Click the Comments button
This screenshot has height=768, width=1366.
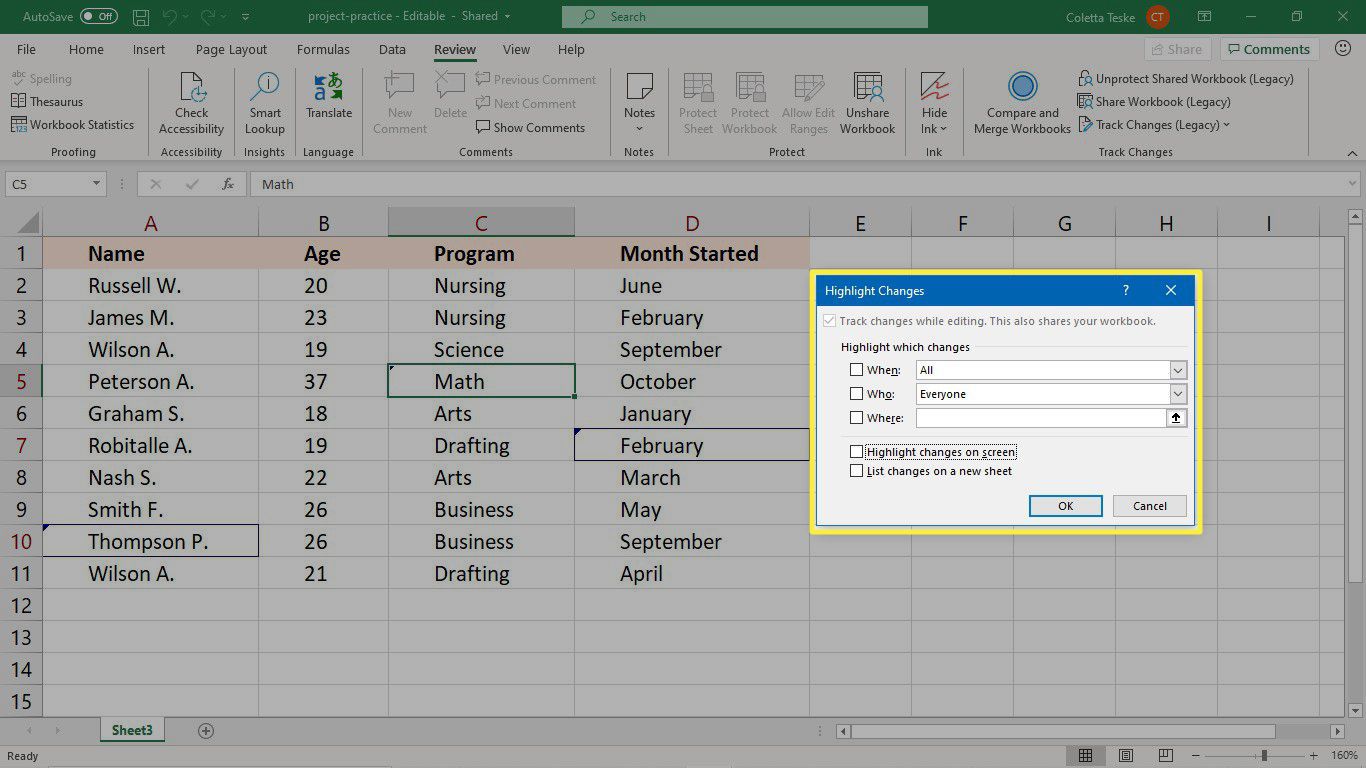1268,49
